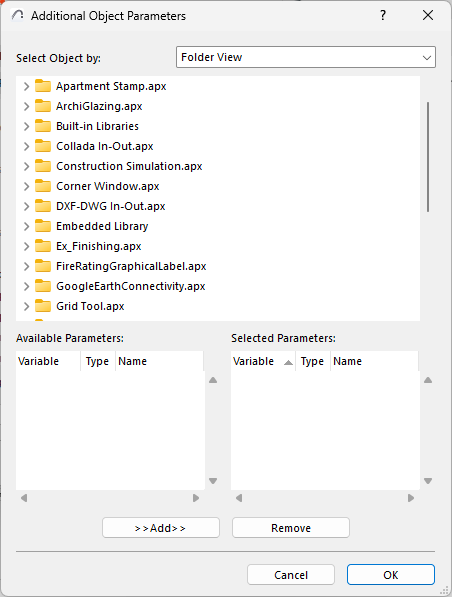Screen dimensions: 452x597
Task: Click Available Parameters scroll right arrow
Action: (196, 498)
